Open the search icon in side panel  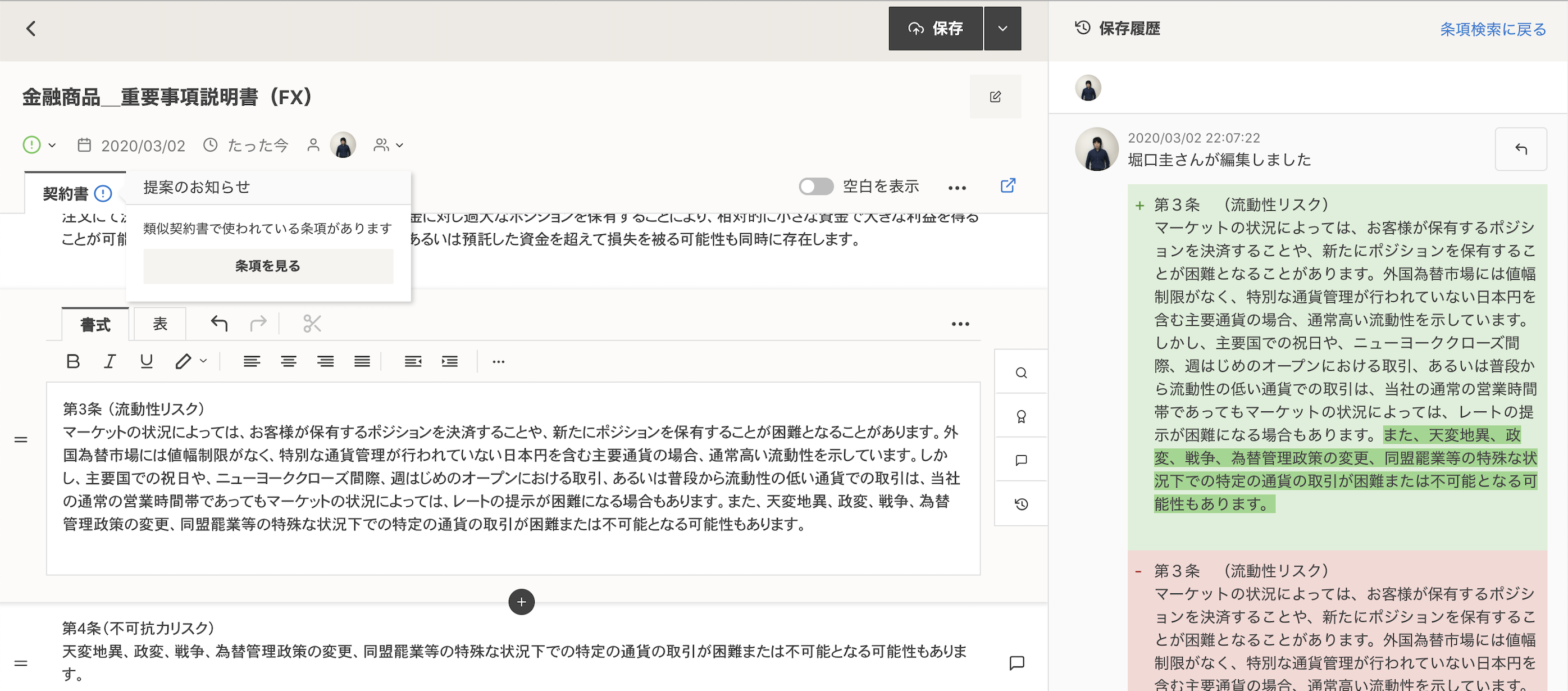tap(1021, 372)
